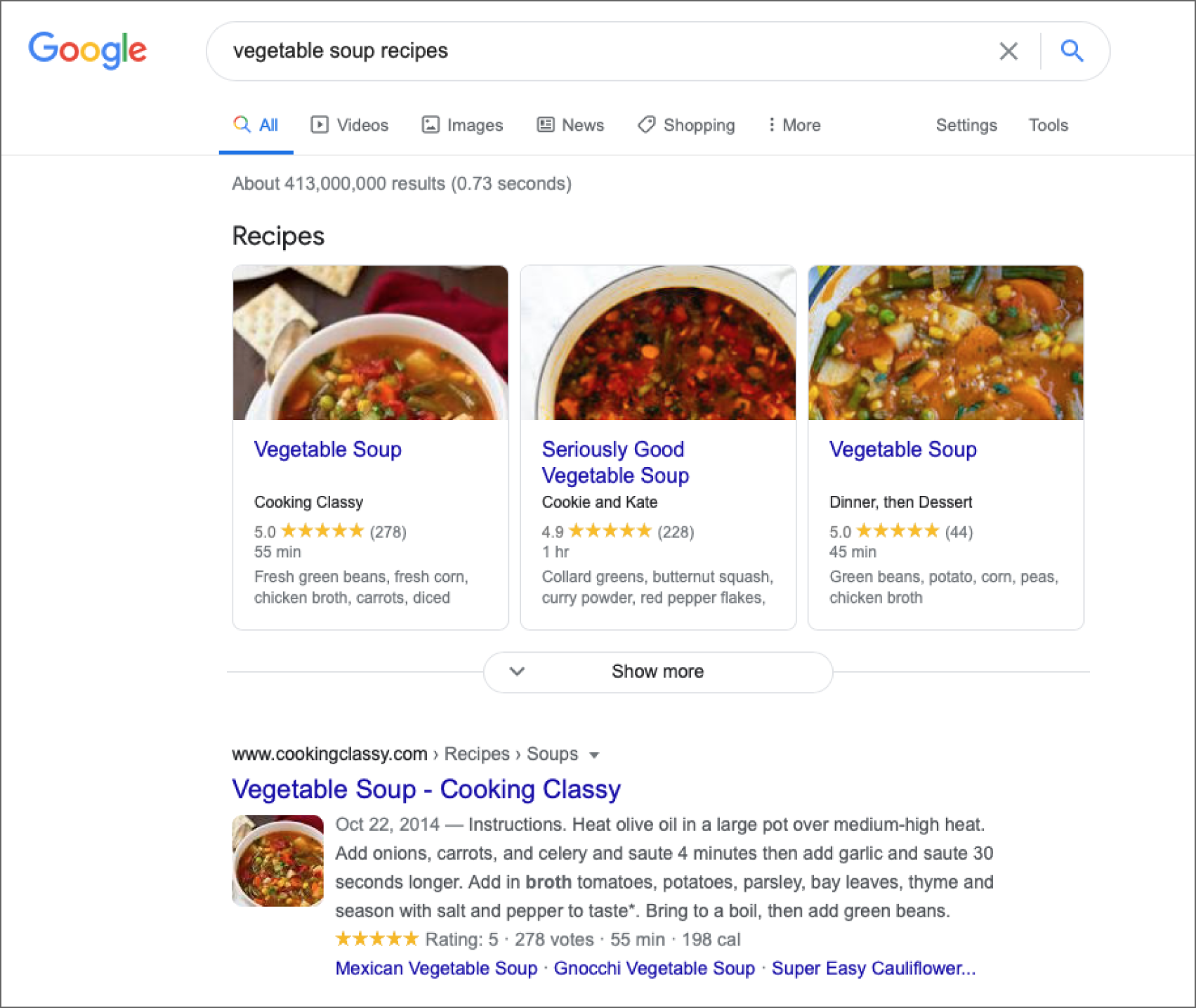
Task: Open the Videos search tab
Action: [350, 125]
